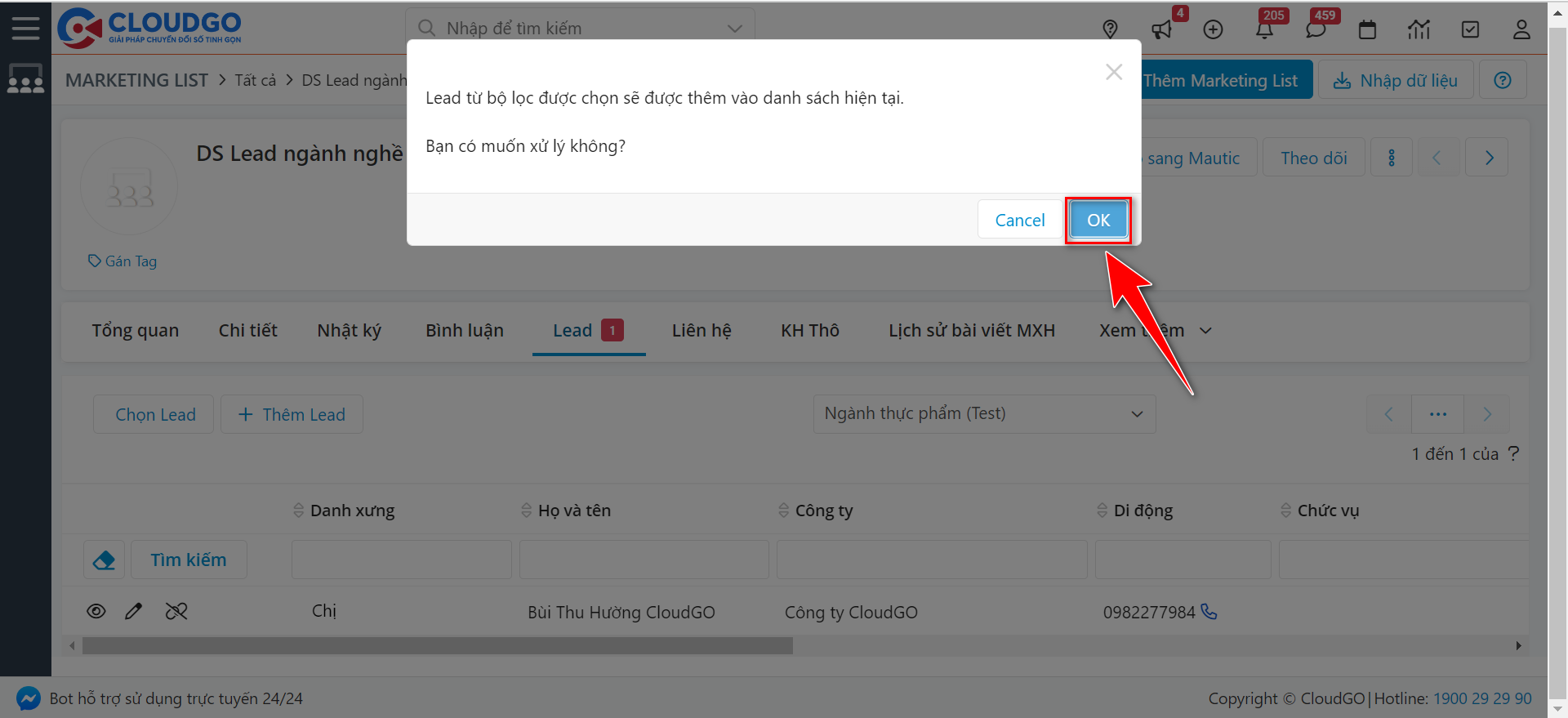The image size is (1568, 718).
Task: Unlink lead using the broken-link icon
Action: coord(176,611)
